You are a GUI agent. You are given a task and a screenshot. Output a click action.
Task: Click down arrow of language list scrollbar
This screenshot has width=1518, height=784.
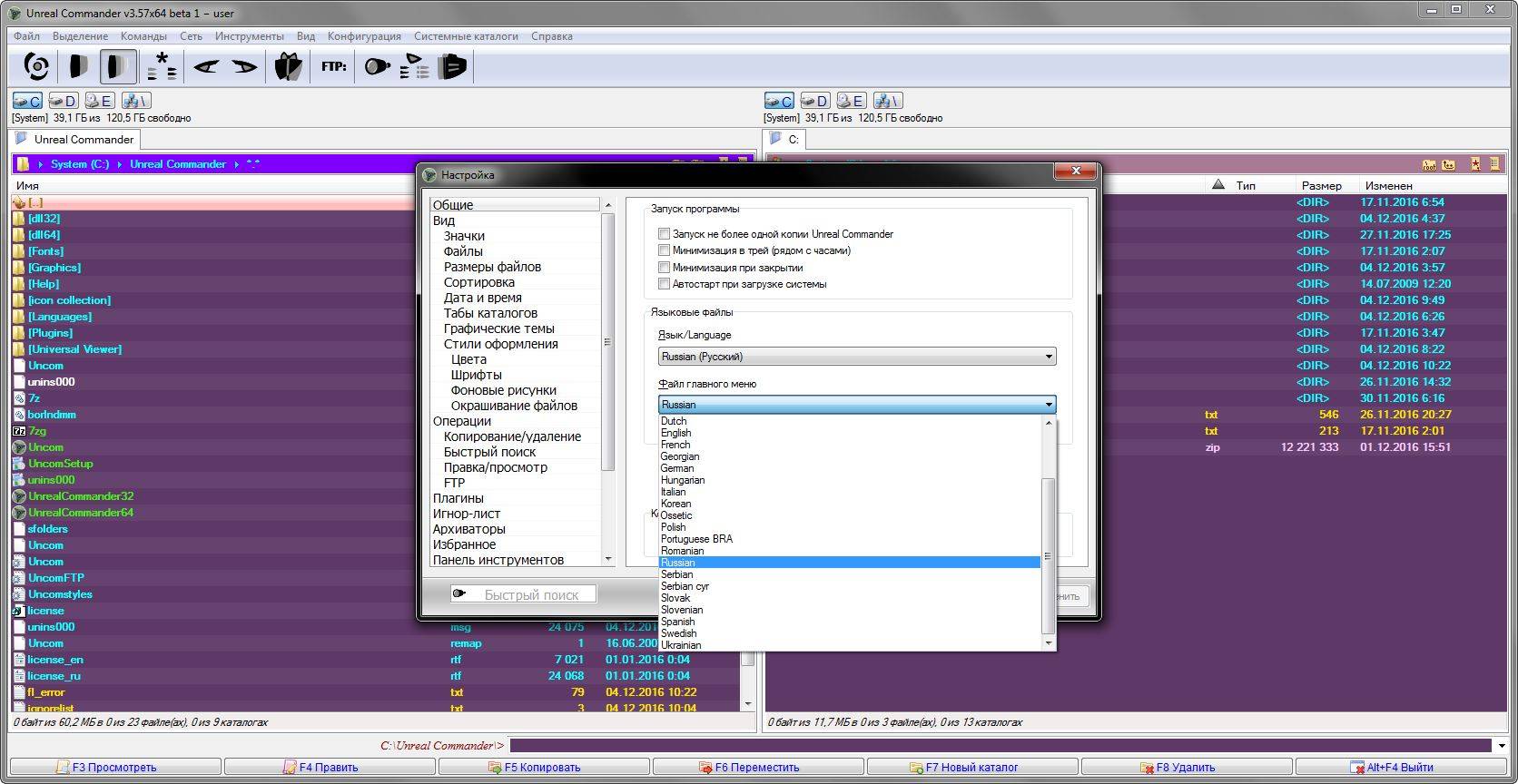click(x=1049, y=643)
